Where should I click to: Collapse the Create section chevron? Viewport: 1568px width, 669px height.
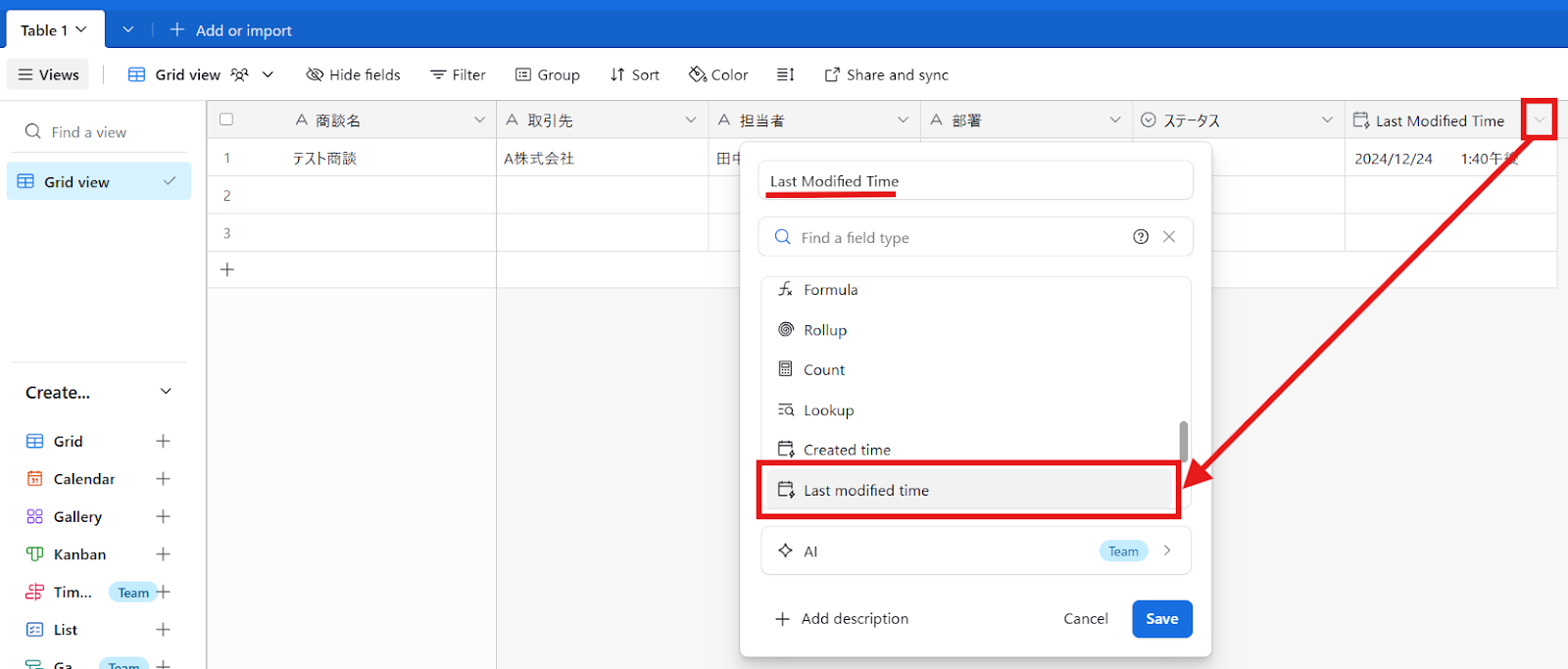click(166, 392)
